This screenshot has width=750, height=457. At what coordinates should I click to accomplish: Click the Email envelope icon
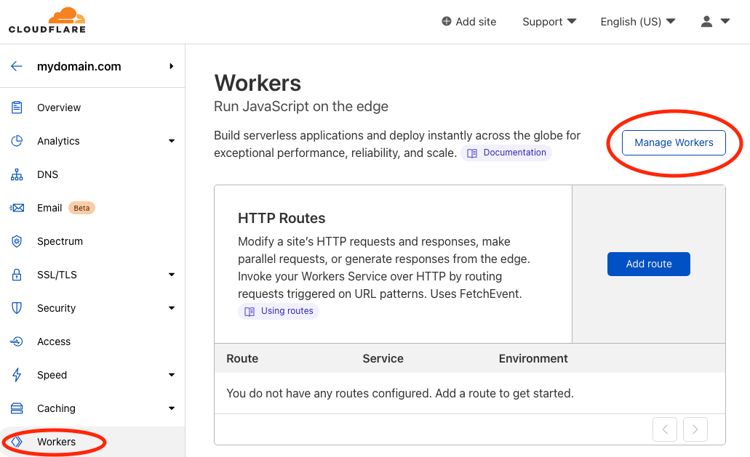coord(17,208)
